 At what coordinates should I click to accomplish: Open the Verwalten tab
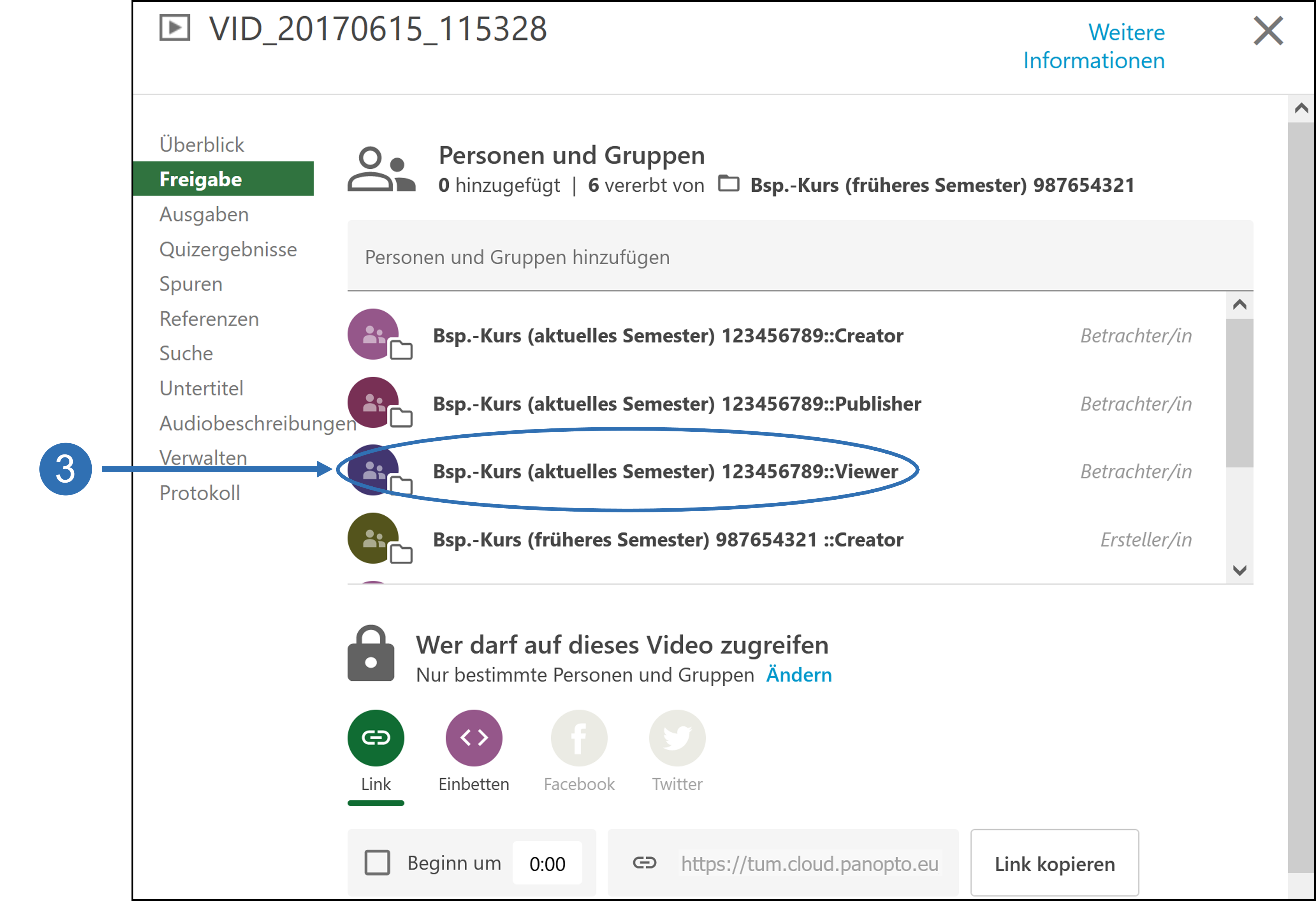point(203,458)
